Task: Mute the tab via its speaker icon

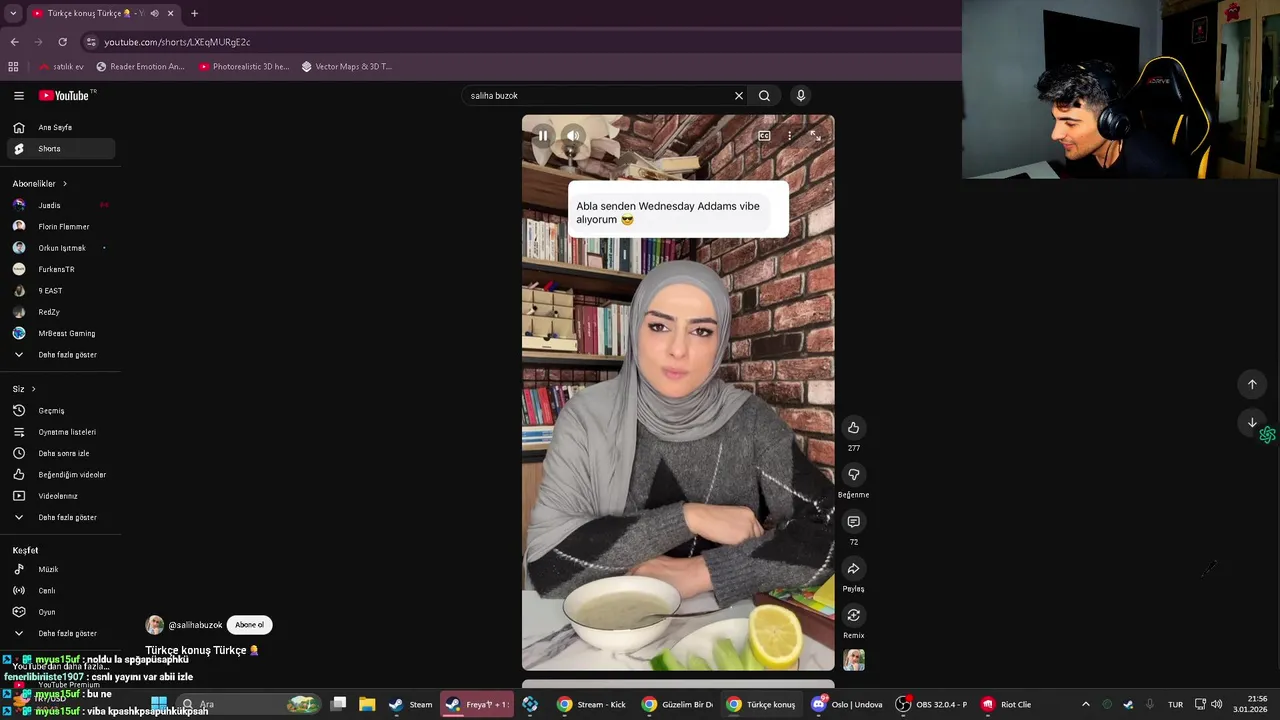Action: 154,13
